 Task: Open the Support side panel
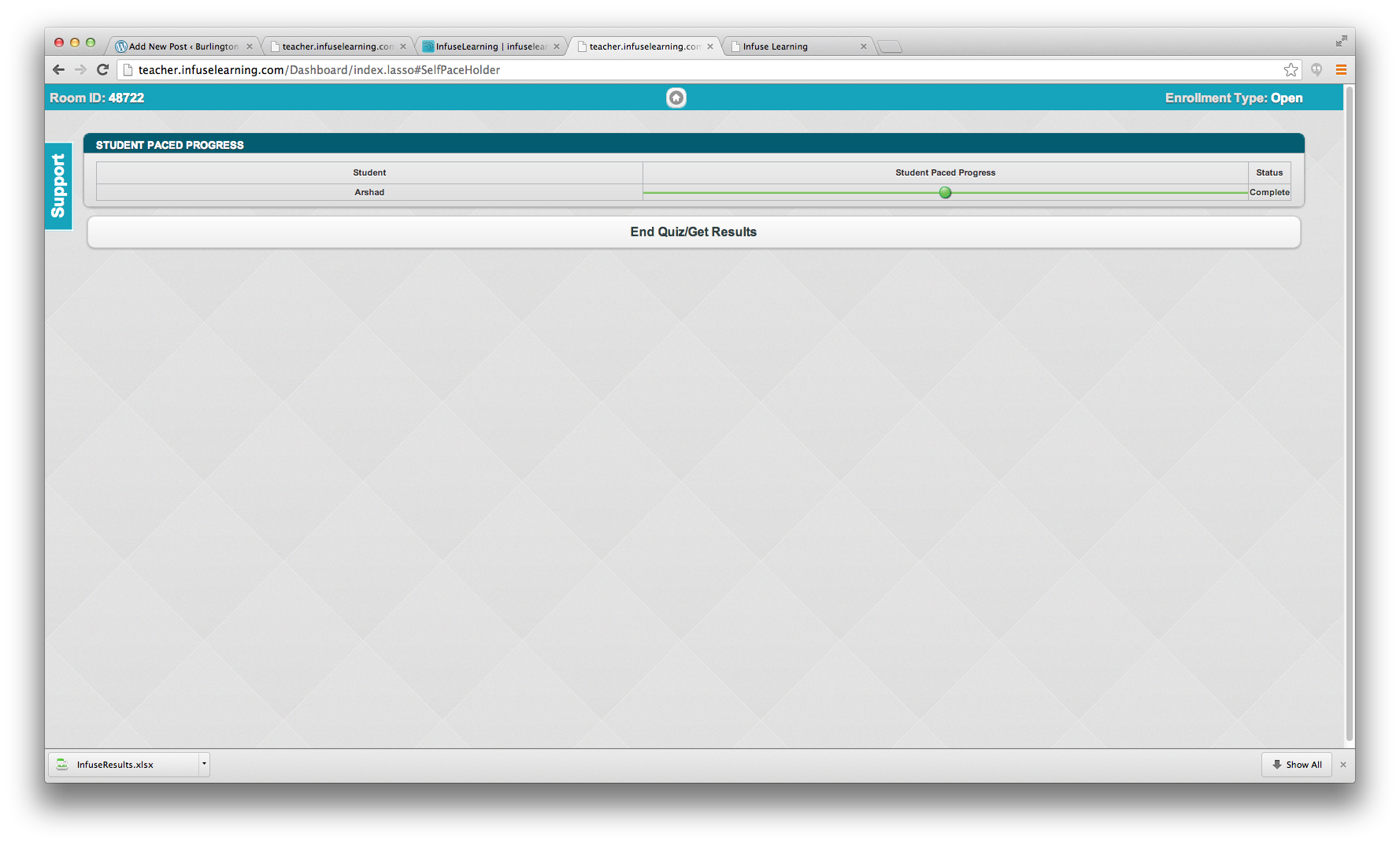click(x=58, y=186)
